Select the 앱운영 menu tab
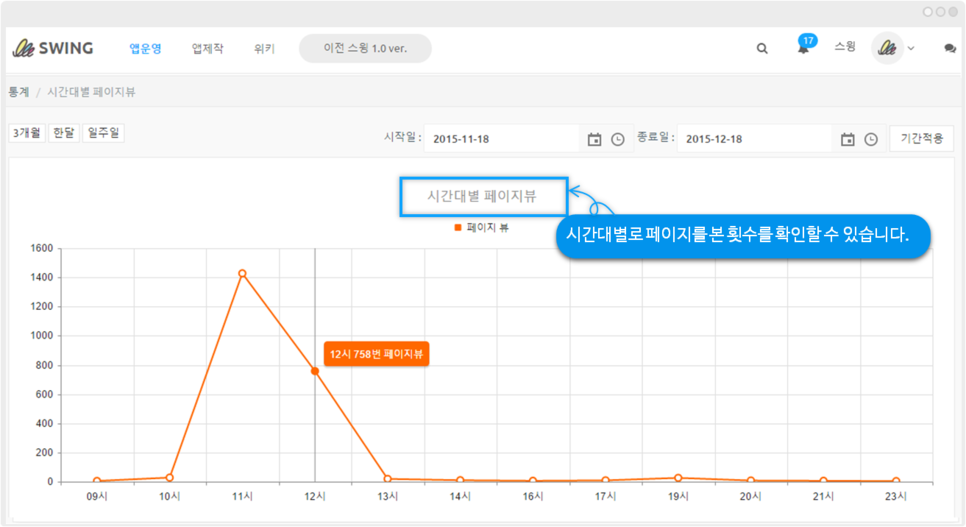966x527 pixels. pos(145,48)
